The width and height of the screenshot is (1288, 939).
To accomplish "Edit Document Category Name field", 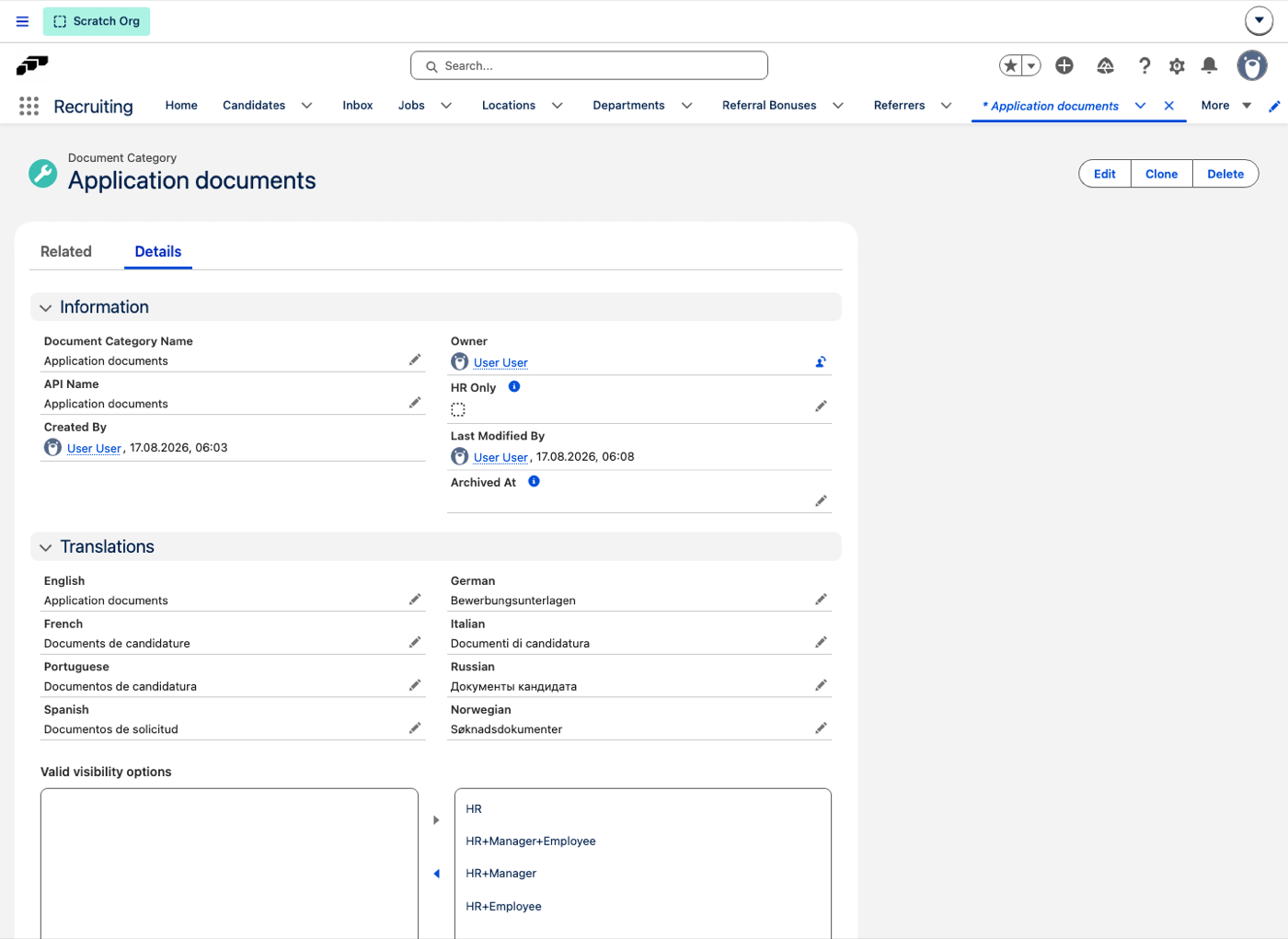I will point(415,360).
